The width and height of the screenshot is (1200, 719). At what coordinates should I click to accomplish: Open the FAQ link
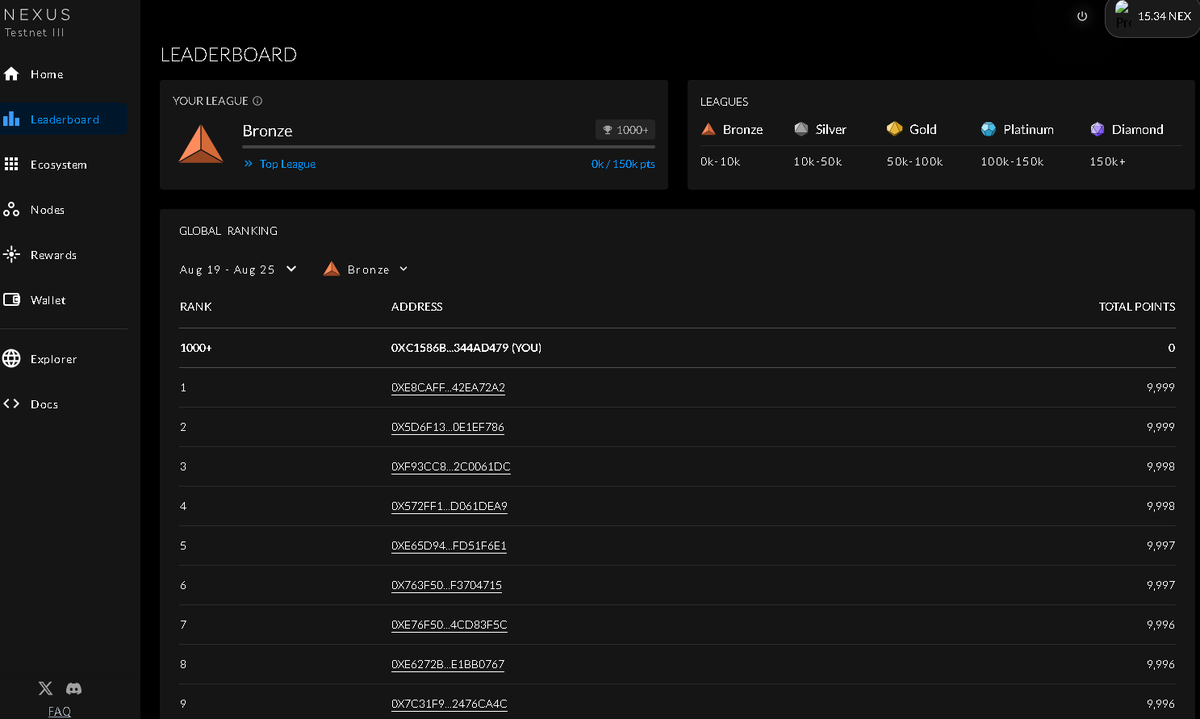(x=59, y=711)
